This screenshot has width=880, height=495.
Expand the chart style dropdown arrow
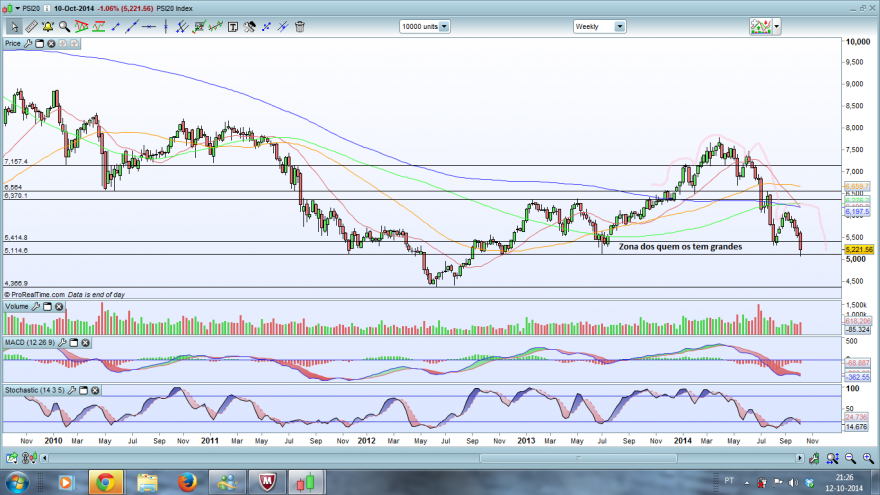777,26
